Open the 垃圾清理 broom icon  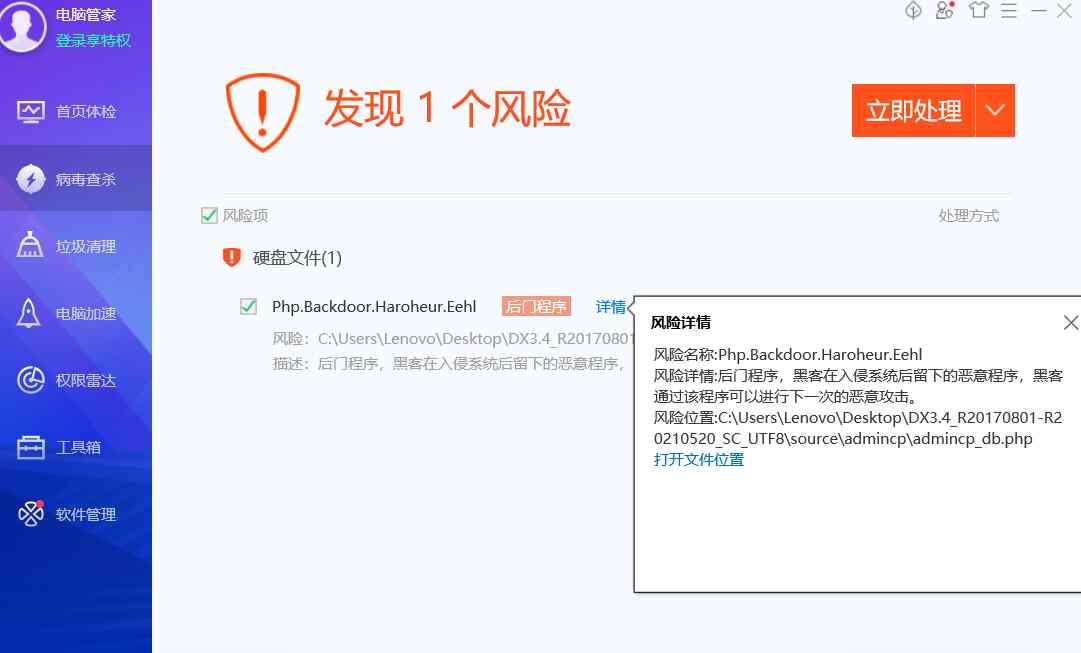click(30, 245)
